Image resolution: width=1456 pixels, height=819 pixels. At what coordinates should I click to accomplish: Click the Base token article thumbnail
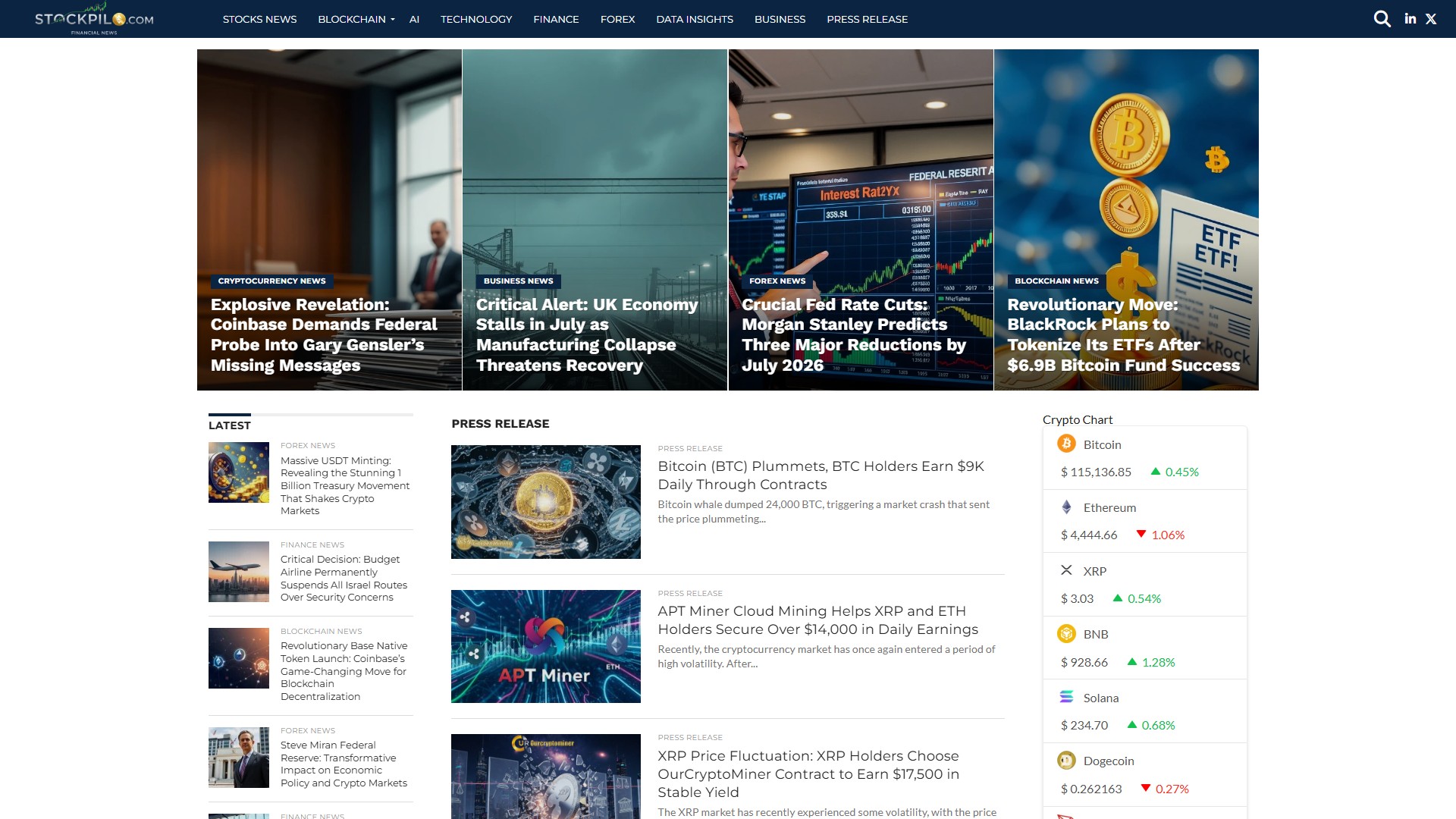coord(239,658)
